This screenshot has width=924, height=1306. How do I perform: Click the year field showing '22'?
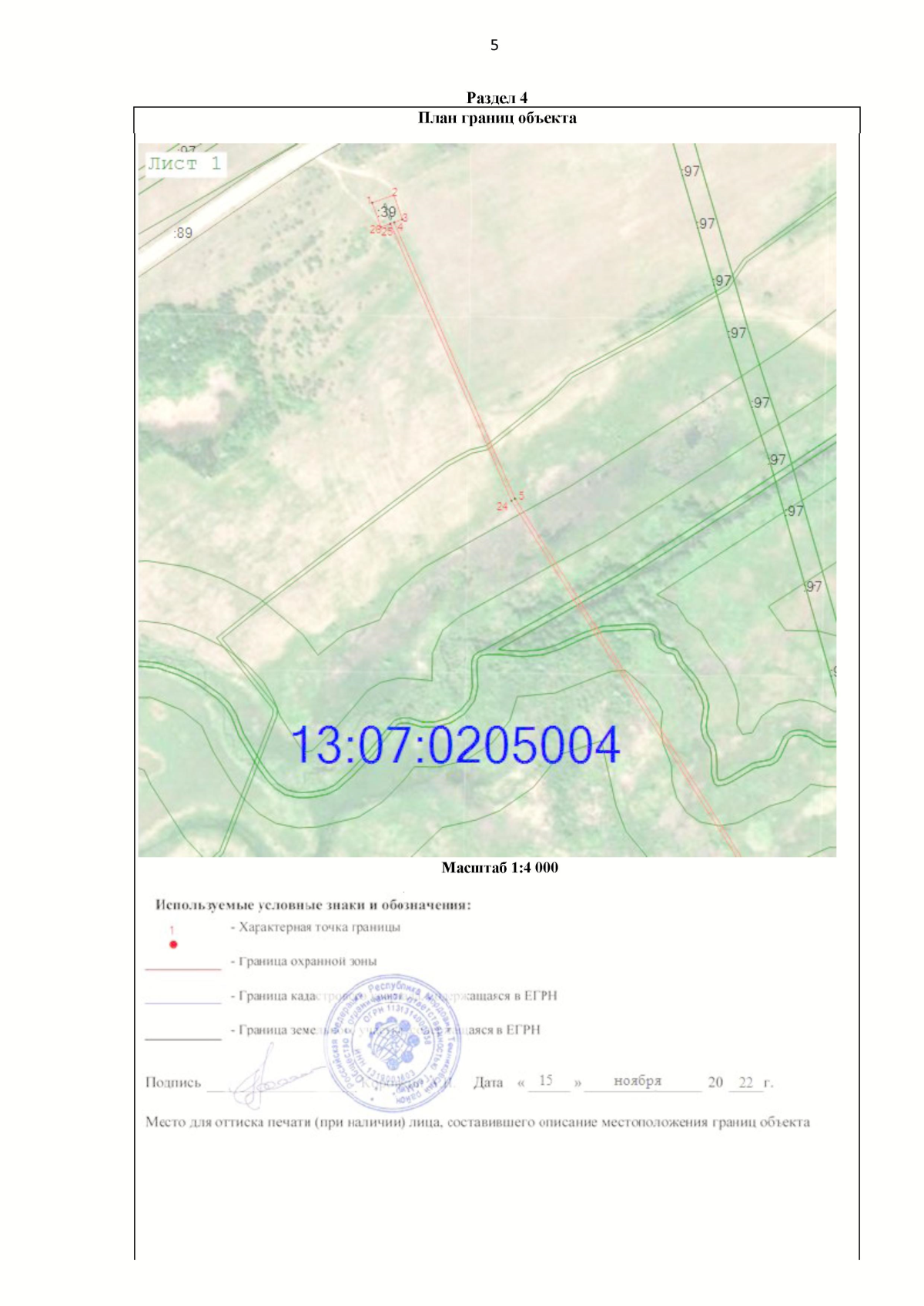click(745, 1082)
